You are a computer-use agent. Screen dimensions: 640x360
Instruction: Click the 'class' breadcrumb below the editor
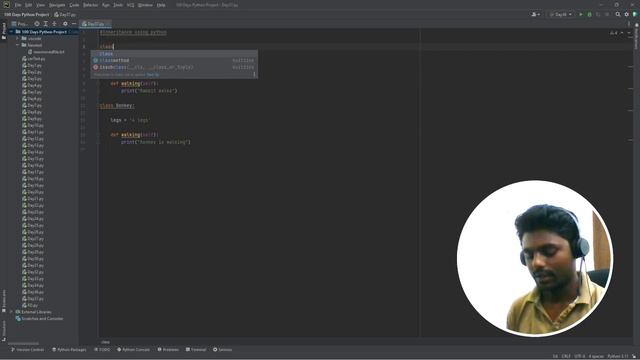point(105,342)
